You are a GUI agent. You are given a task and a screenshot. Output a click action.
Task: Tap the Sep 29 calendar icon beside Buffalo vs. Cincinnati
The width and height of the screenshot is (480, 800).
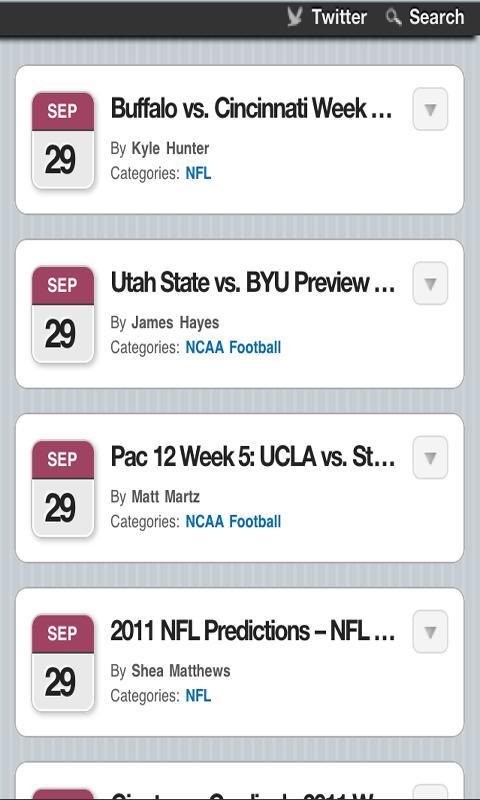click(63, 140)
